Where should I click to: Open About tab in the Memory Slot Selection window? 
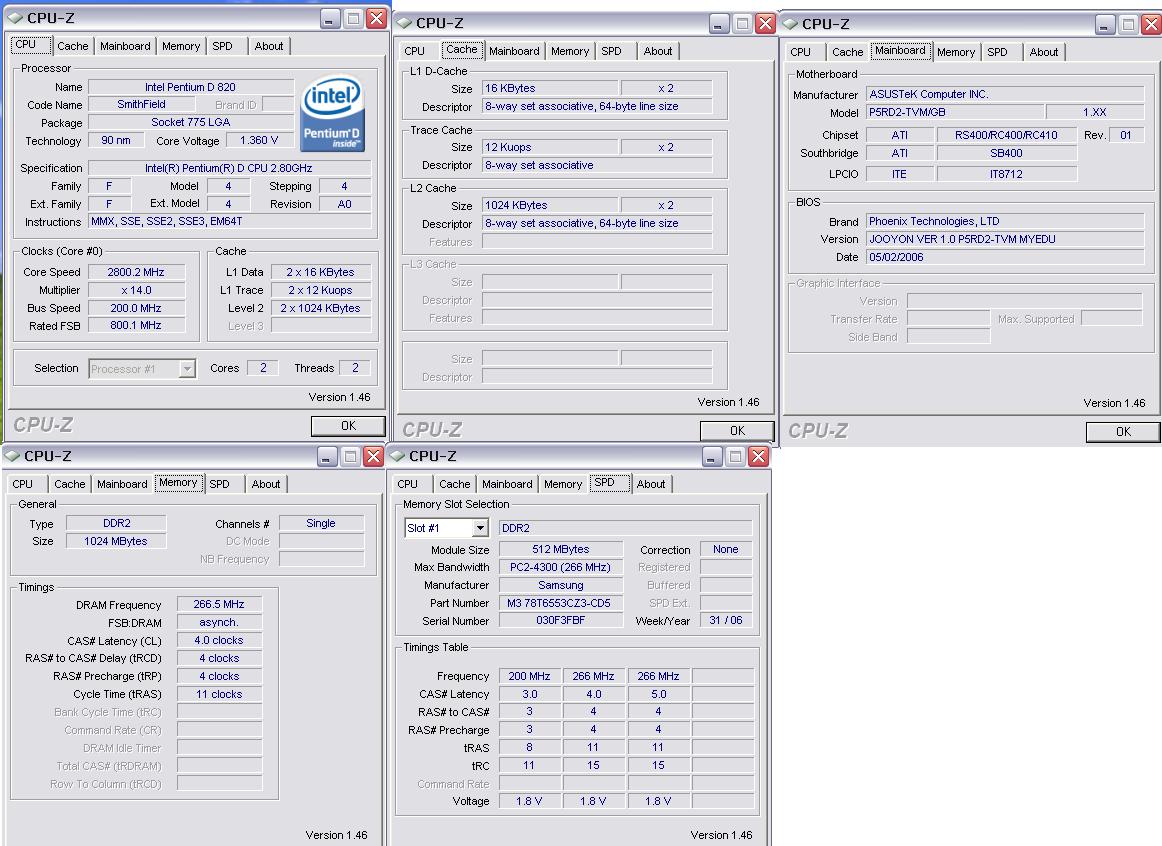(x=651, y=484)
